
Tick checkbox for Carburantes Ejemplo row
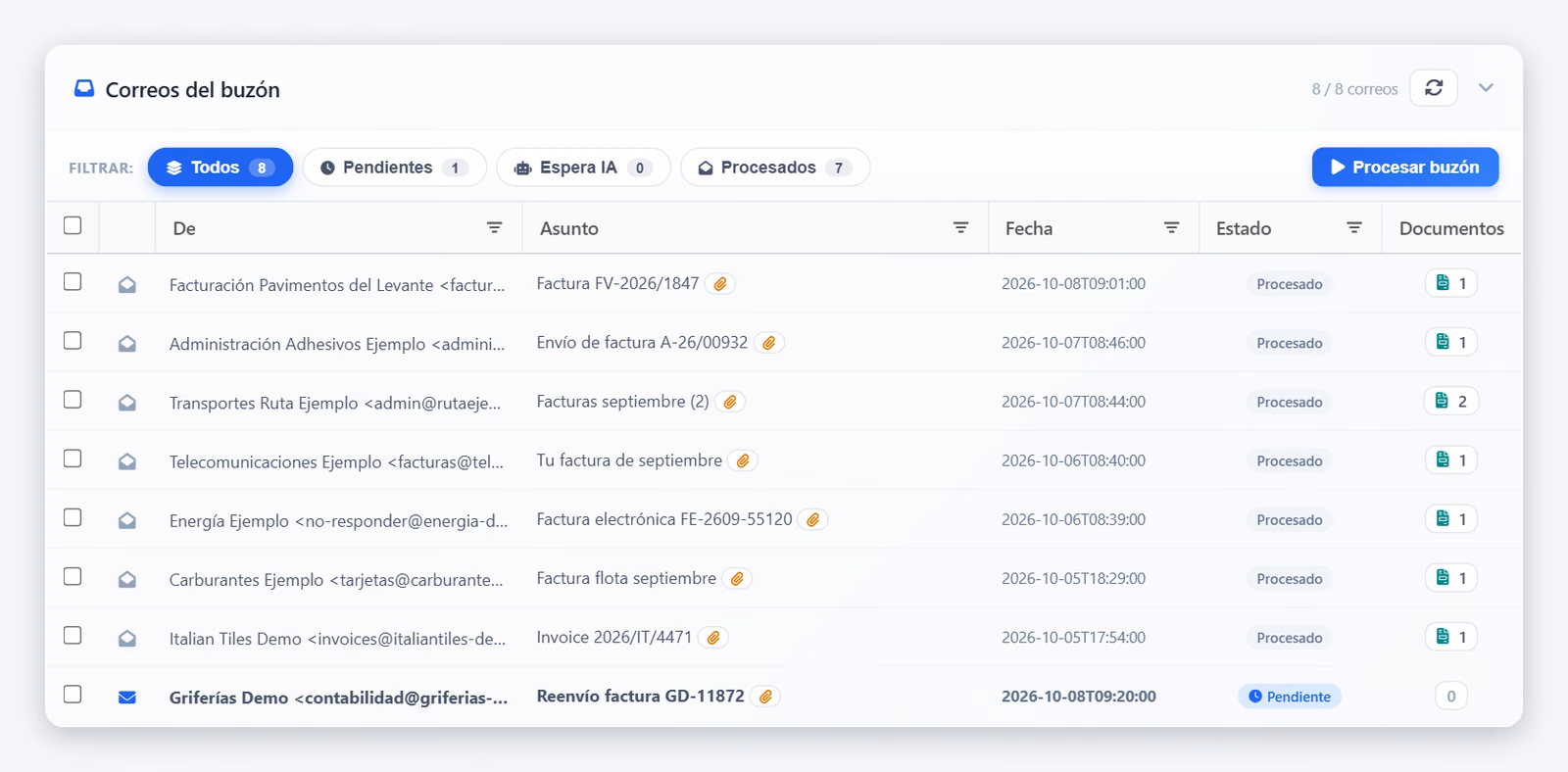tap(73, 576)
